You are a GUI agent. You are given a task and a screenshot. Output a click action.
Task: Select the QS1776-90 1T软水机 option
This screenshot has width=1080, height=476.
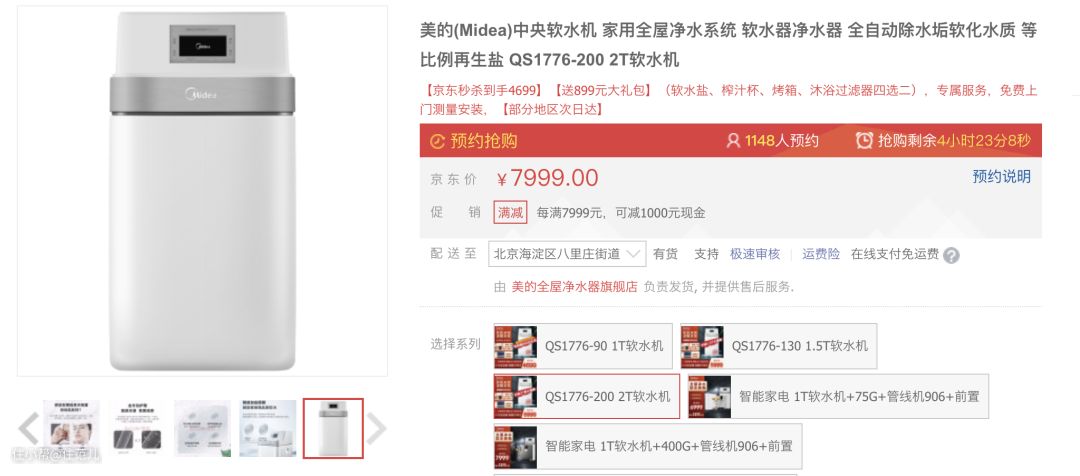coord(583,346)
